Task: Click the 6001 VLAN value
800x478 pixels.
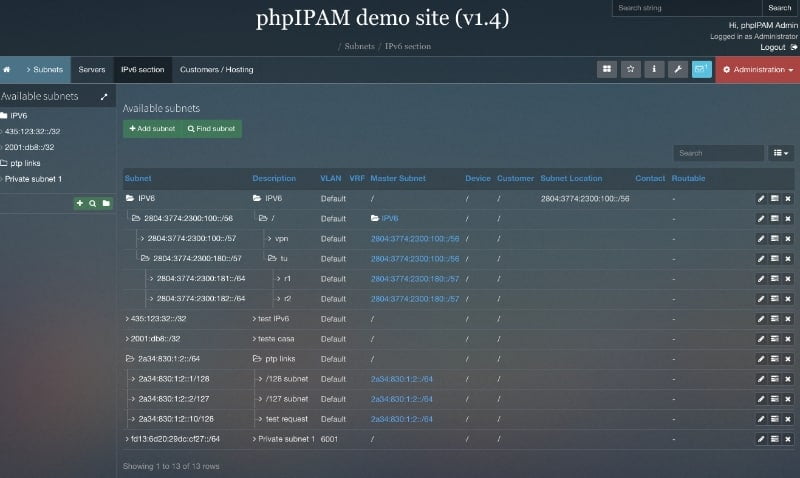Action: (329, 439)
